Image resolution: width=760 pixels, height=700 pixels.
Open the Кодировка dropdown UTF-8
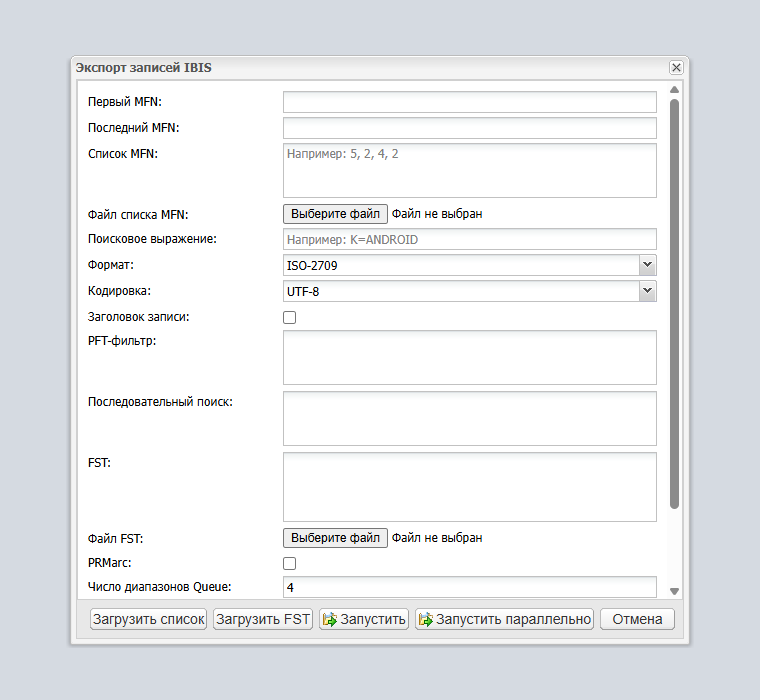pos(470,291)
